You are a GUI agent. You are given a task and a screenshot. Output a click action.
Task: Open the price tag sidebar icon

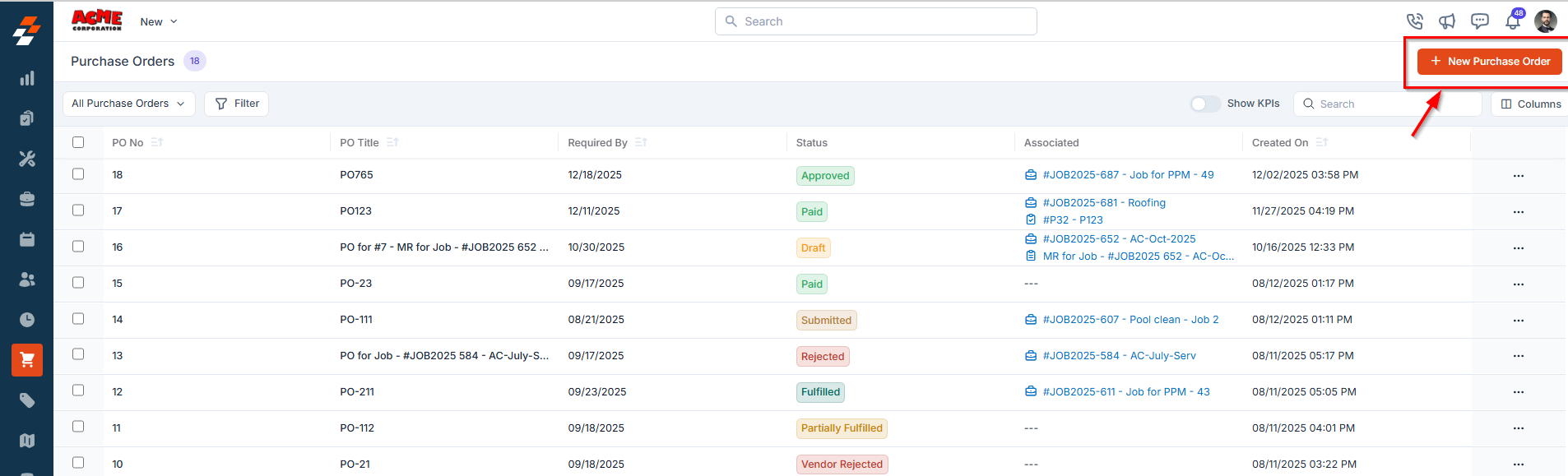[27, 400]
